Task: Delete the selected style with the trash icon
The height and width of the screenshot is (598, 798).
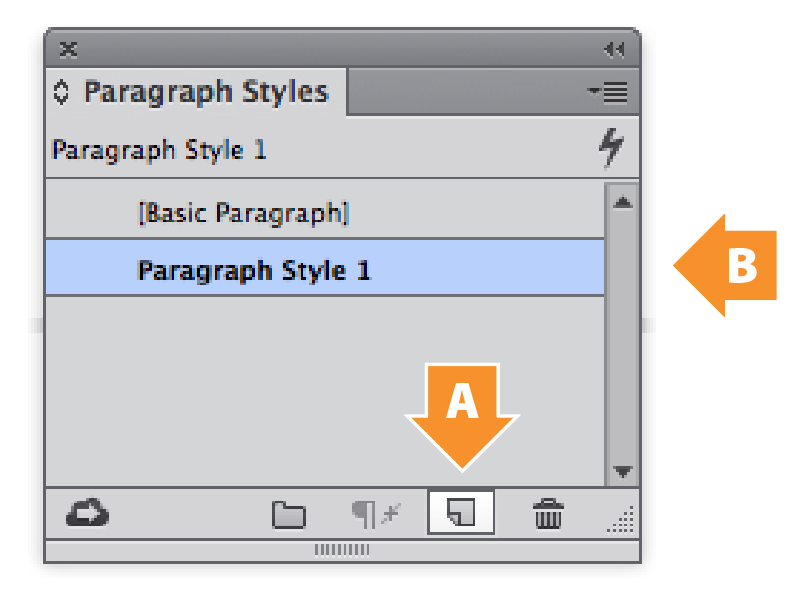Action: point(548,514)
